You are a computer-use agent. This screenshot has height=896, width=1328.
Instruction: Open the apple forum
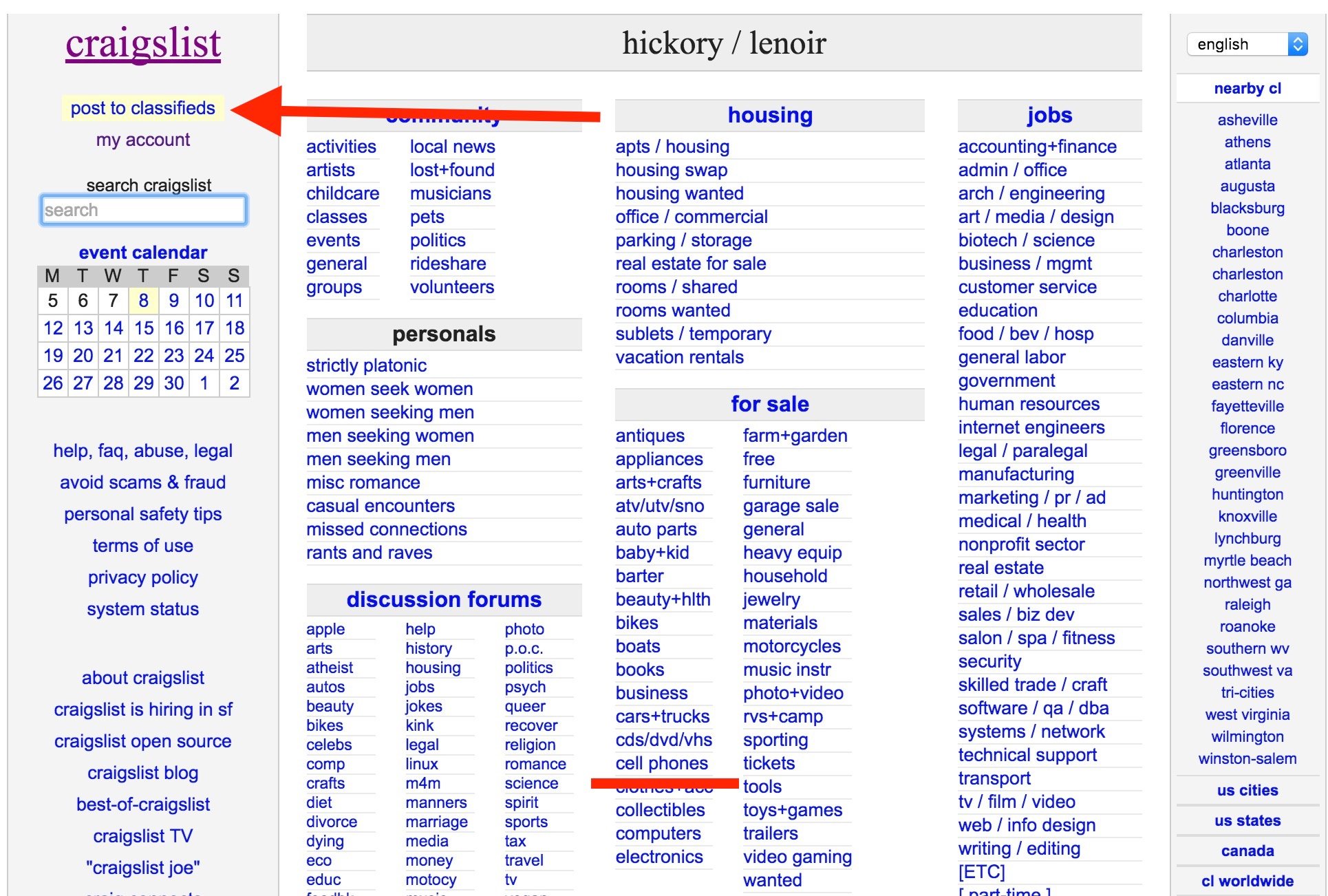[x=325, y=629]
